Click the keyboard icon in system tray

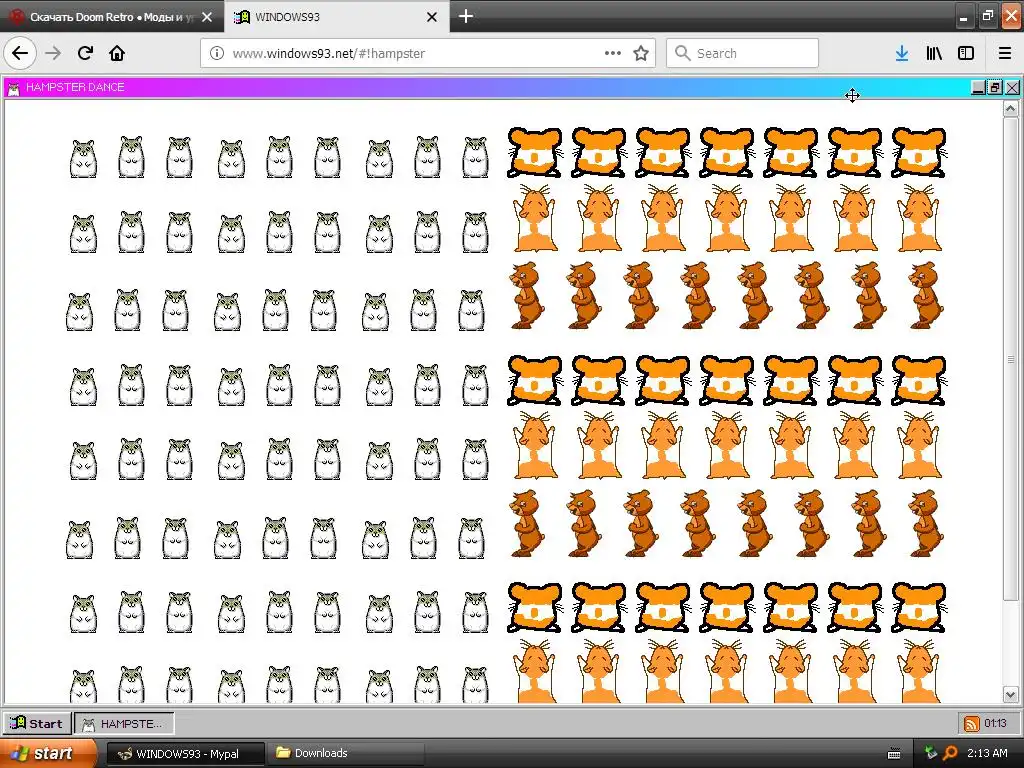point(894,754)
